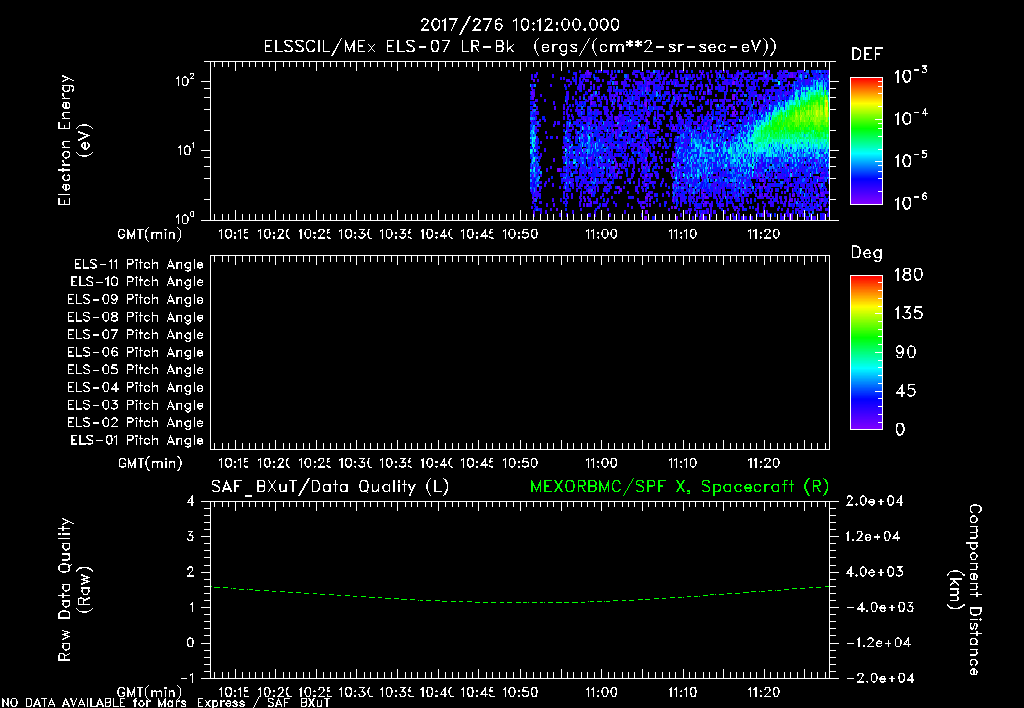Click the 10^-4 tick on DEF color bar
Viewport: 1024px width, 708px height.
pos(910,118)
